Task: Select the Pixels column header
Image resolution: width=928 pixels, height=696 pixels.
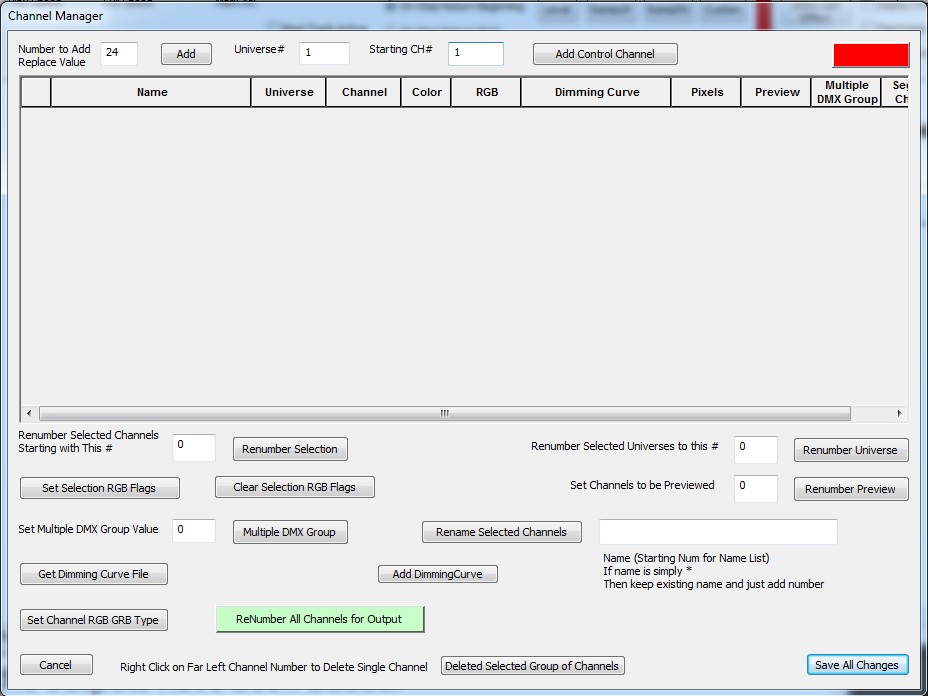Action: (x=707, y=92)
